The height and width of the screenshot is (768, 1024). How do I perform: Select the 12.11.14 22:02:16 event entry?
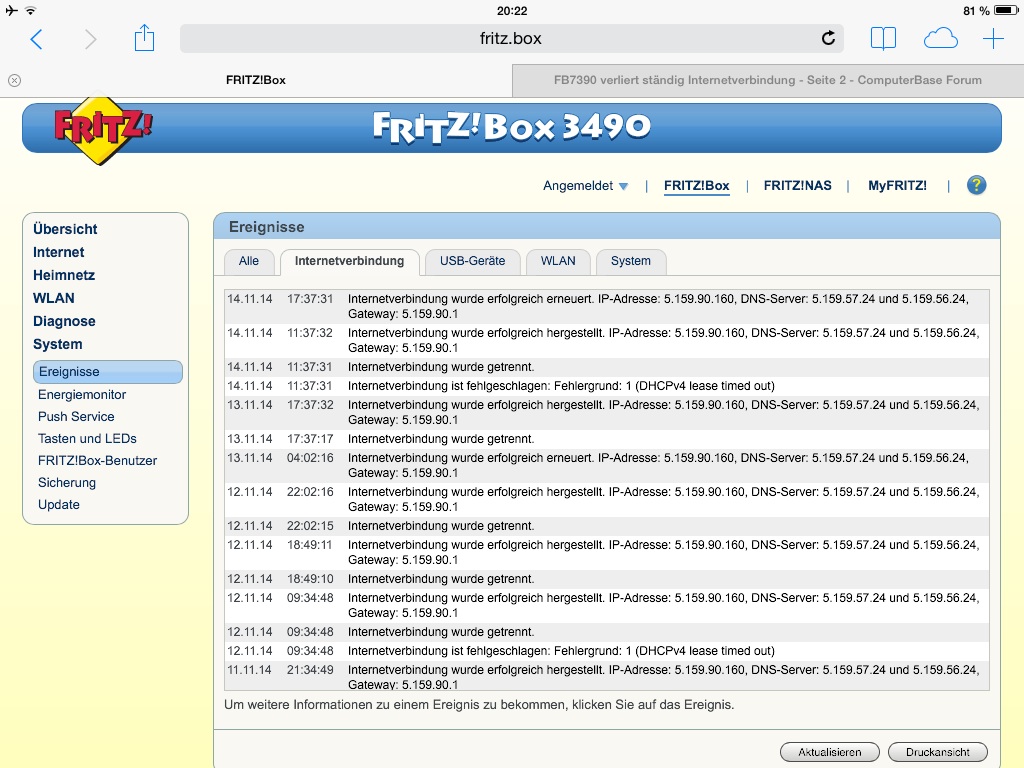point(607,499)
